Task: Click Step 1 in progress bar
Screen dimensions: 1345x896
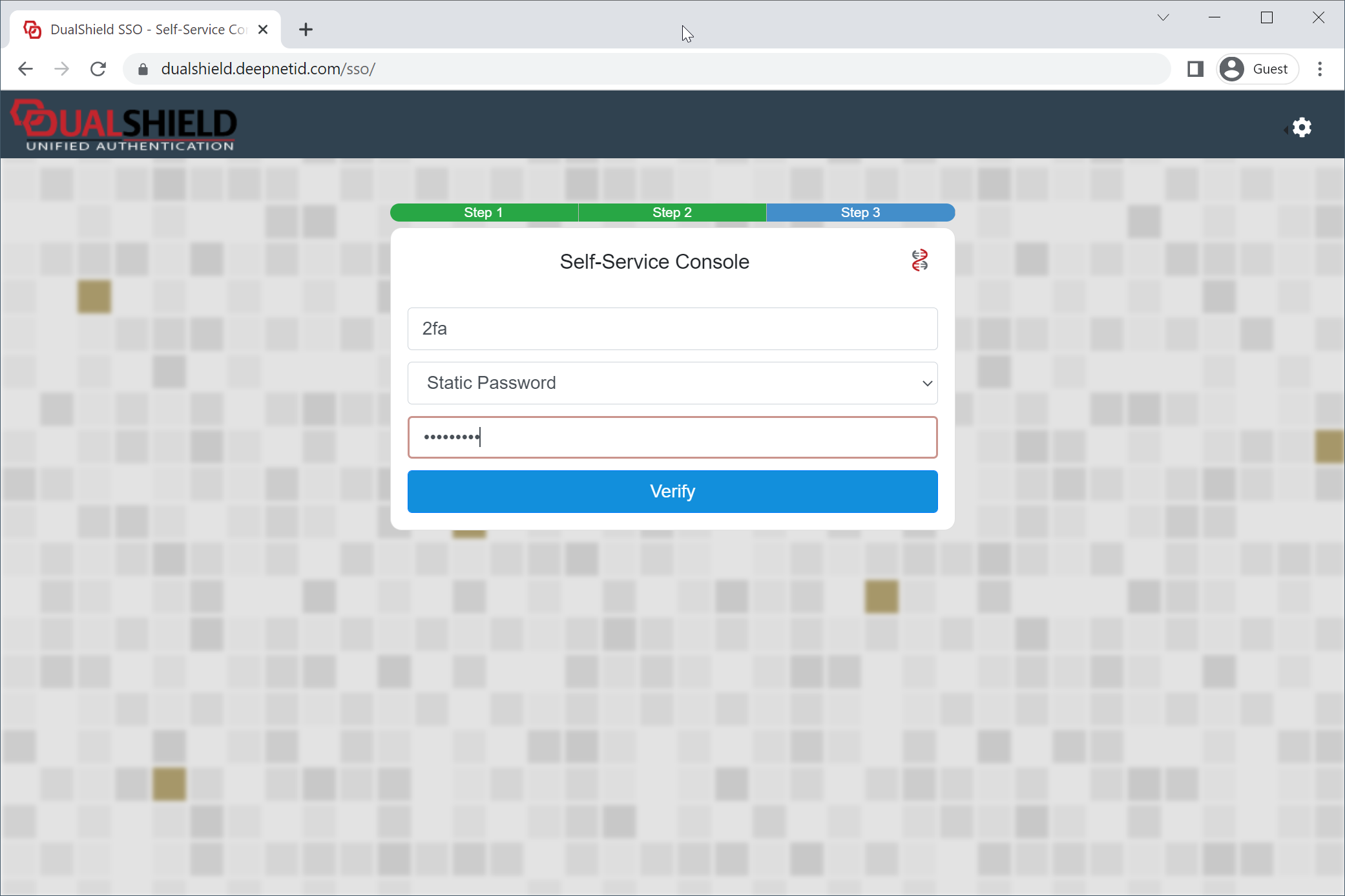Action: click(x=483, y=213)
